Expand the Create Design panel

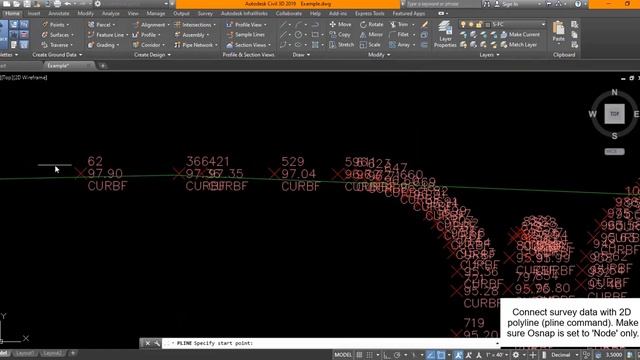[x=152, y=55]
